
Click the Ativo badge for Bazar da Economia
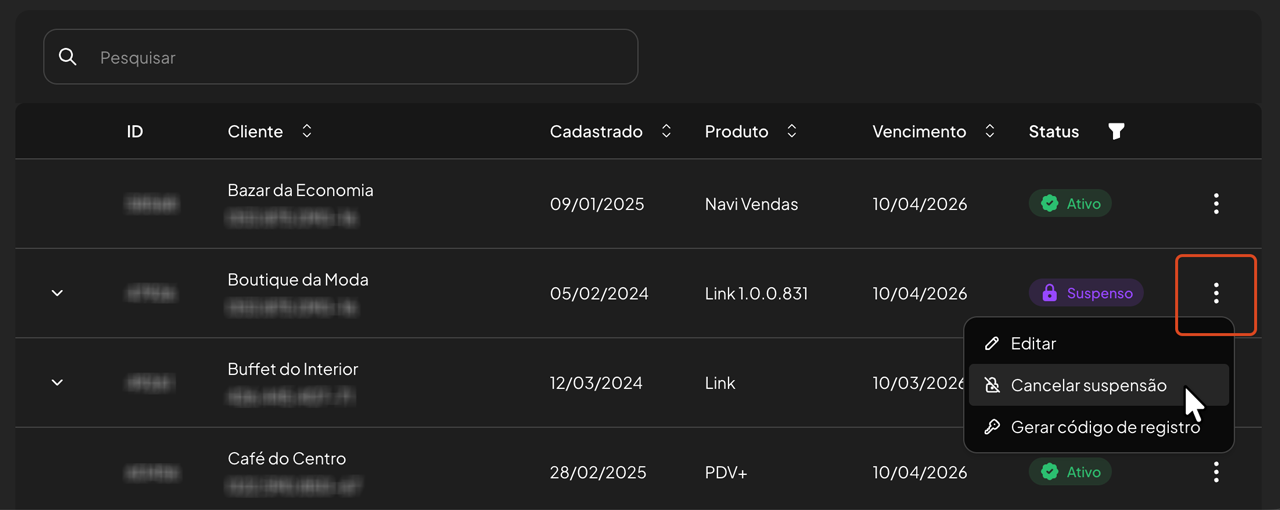pyautogui.click(x=1070, y=204)
